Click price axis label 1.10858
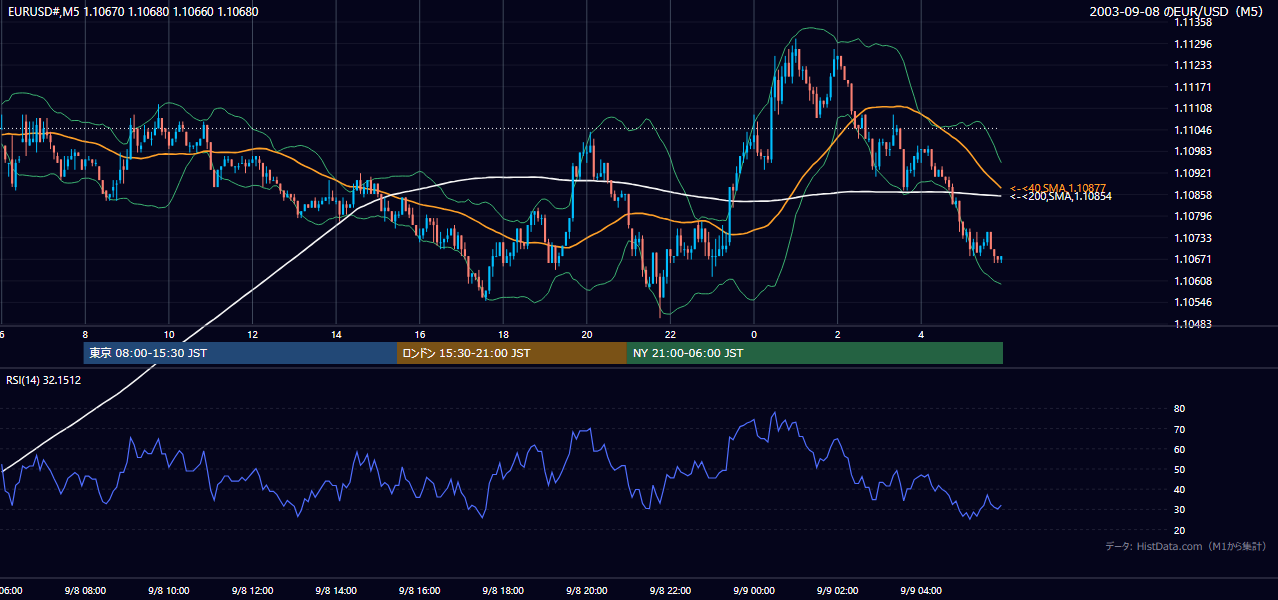This screenshot has height=600, width=1278. click(x=1195, y=195)
